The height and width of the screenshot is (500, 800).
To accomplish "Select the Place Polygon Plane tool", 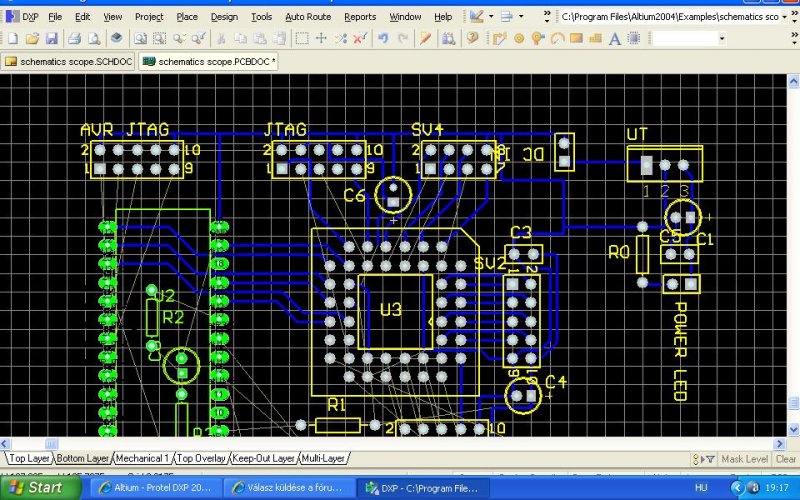I will [595, 38].
